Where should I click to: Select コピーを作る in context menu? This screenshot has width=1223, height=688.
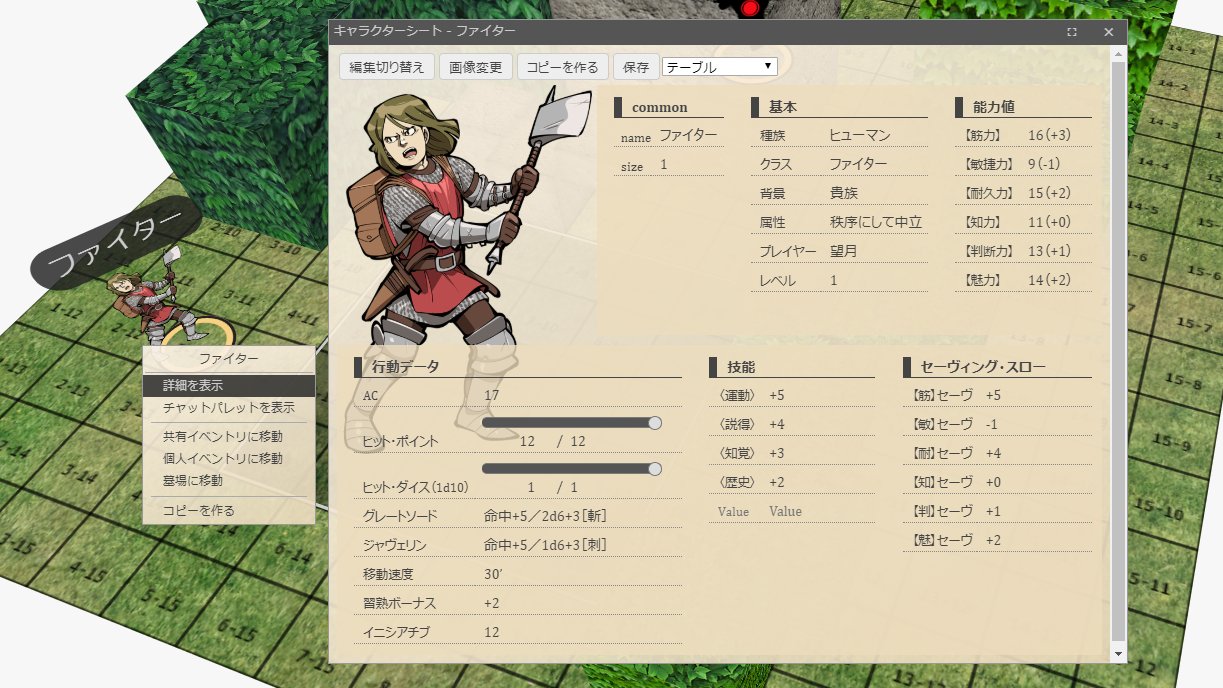tap(229, 510)
